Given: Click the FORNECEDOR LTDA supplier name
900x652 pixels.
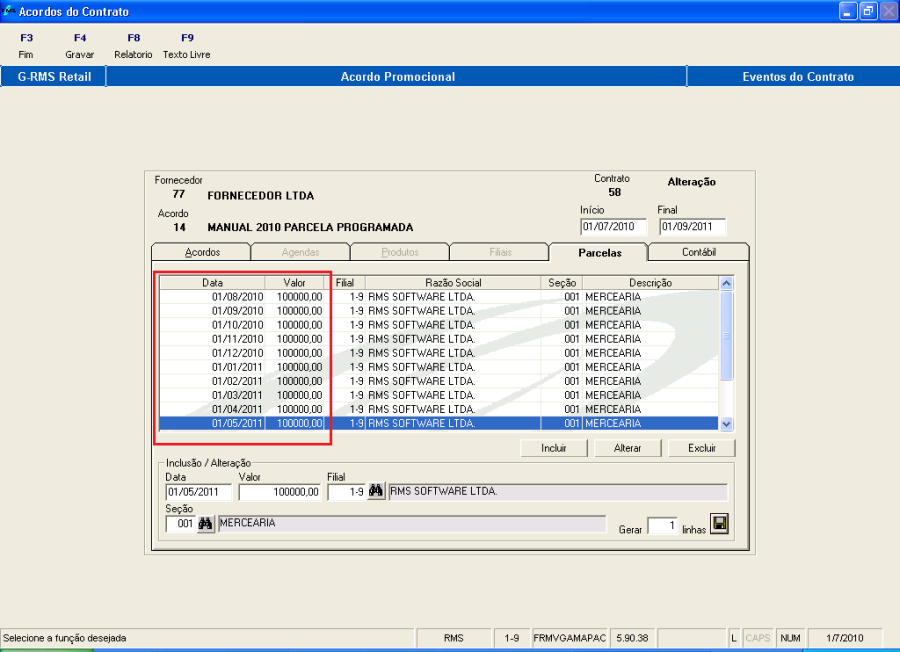Looking at the screenshot, I should [261, 196].
